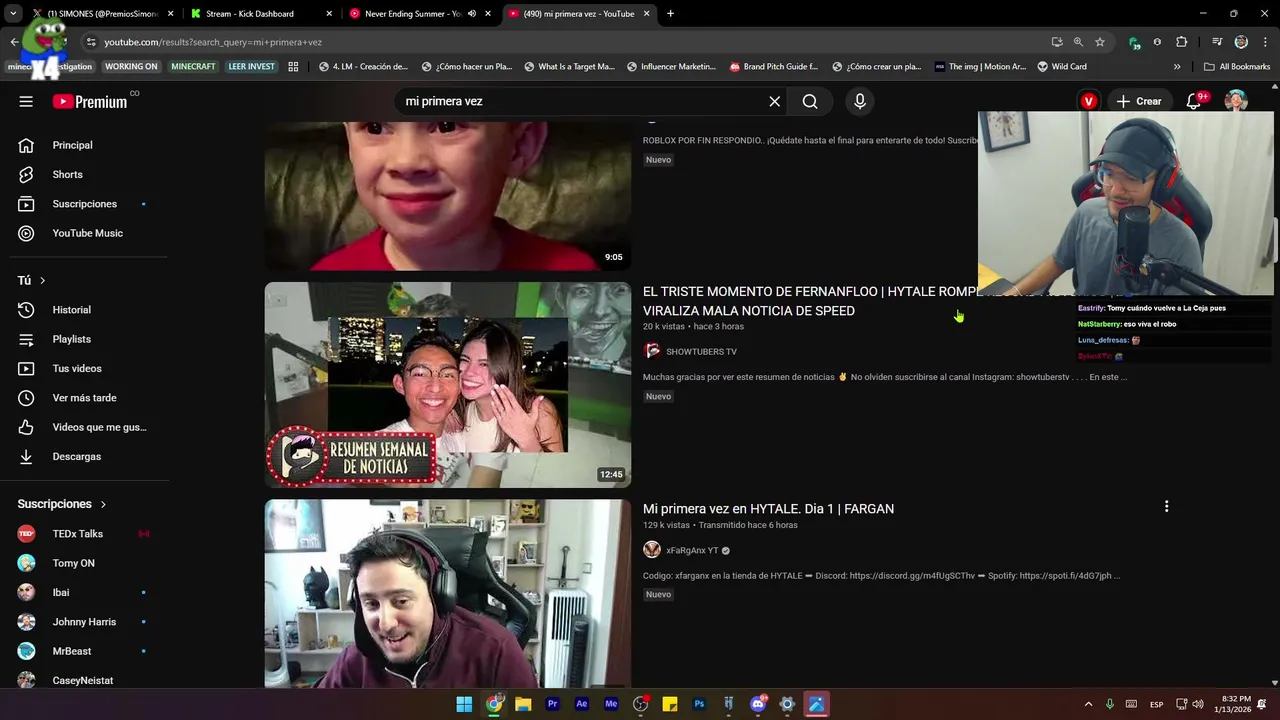
Task: Open a new browser tab
Action: click(670, 14)
